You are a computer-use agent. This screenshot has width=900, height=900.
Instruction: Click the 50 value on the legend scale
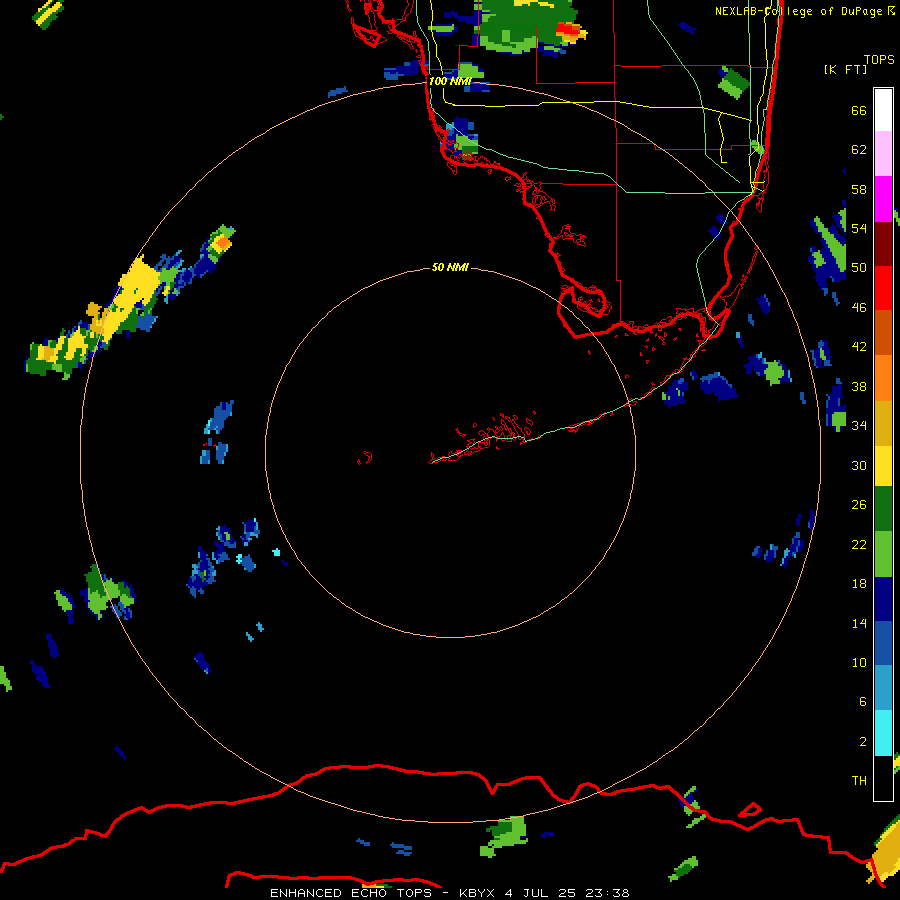pyautogui.click(x=859, y=267)
